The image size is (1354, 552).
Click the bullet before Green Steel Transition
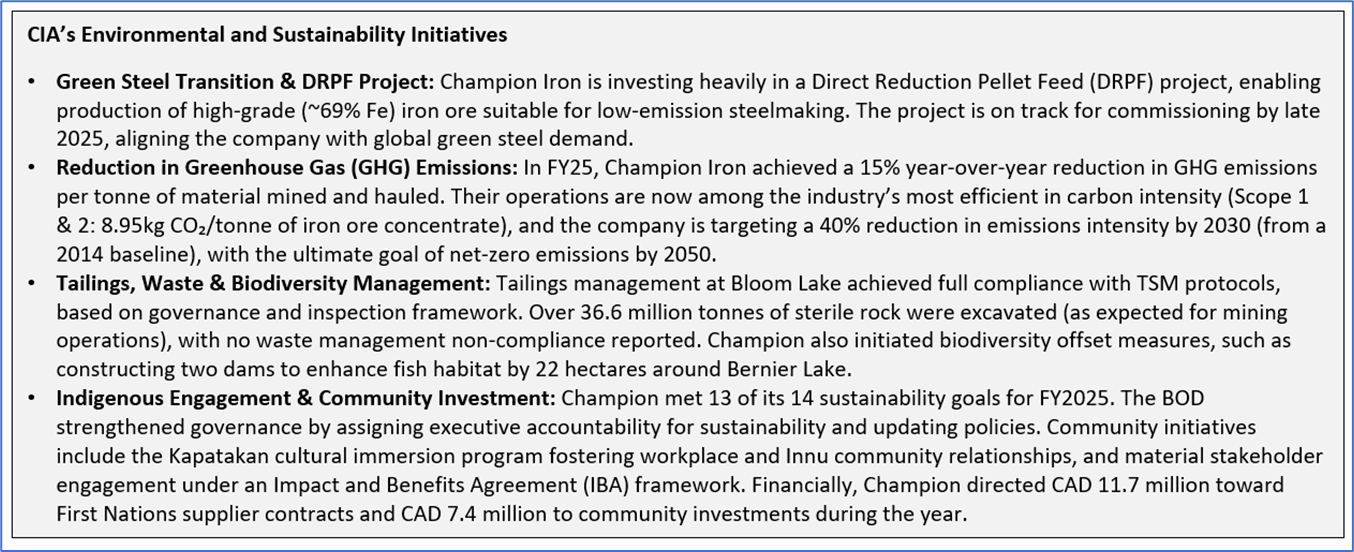pyautogui.click(x=31, y=82)
